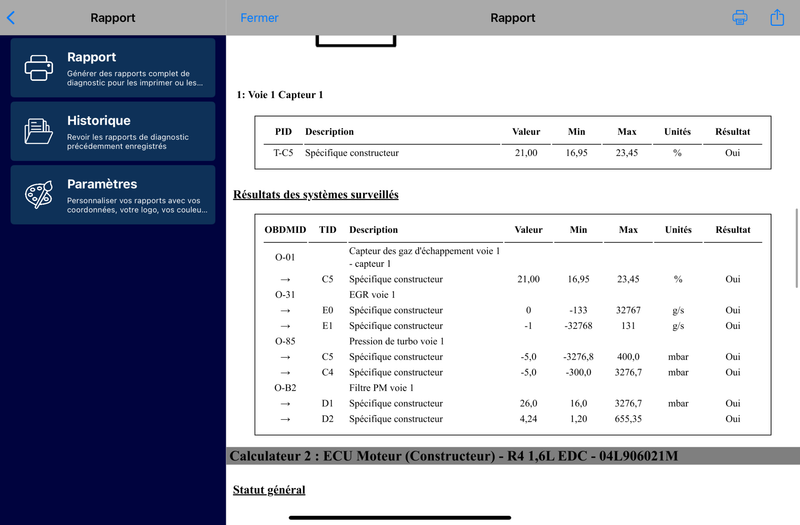Click the Résultats des systèmes surveillés heading

[x=315, y=194]
